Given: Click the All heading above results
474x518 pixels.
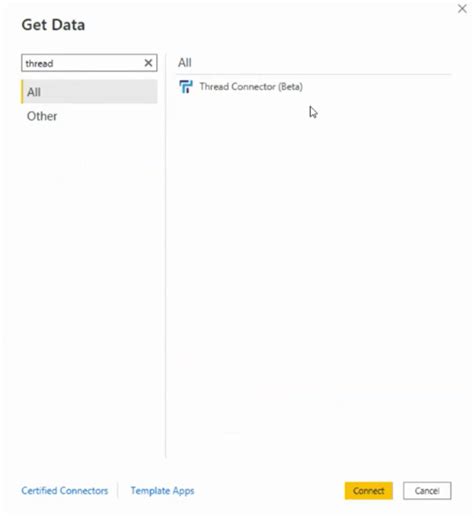Looking at the screenshot, I should pyautogui.click(x=185, y=62).
